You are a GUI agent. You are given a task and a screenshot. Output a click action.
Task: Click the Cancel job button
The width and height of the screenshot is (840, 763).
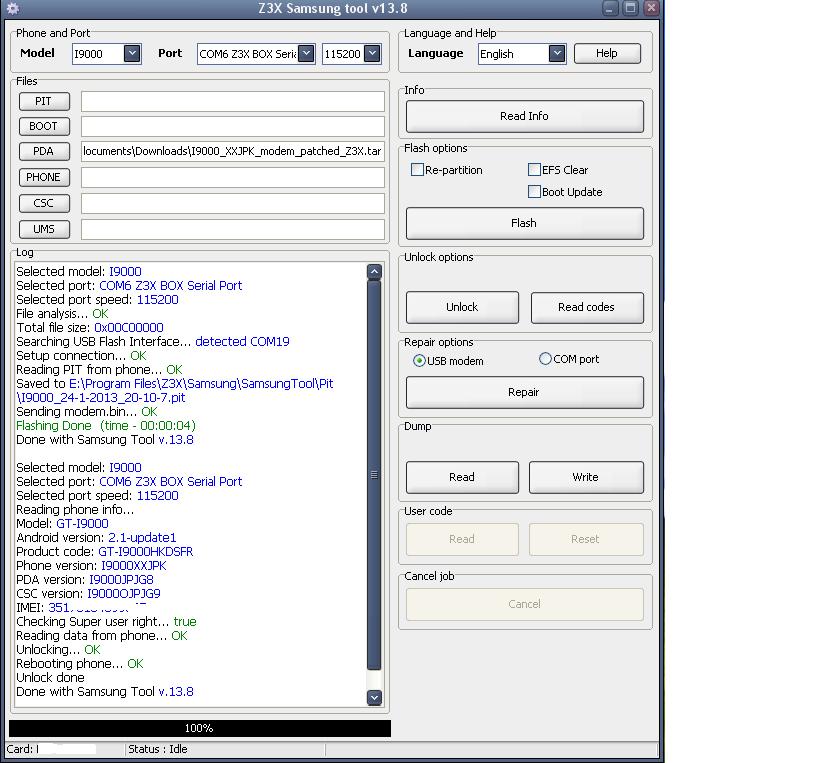524,604
